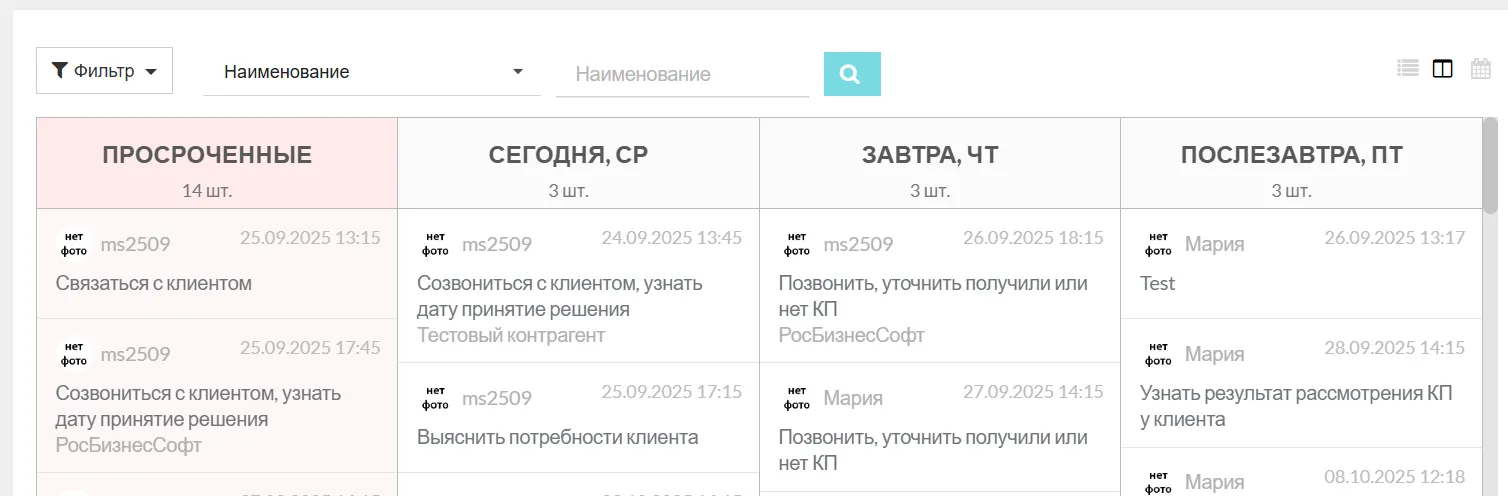Switch to list view icon
1508x496 pixels.
(1408, 69)
